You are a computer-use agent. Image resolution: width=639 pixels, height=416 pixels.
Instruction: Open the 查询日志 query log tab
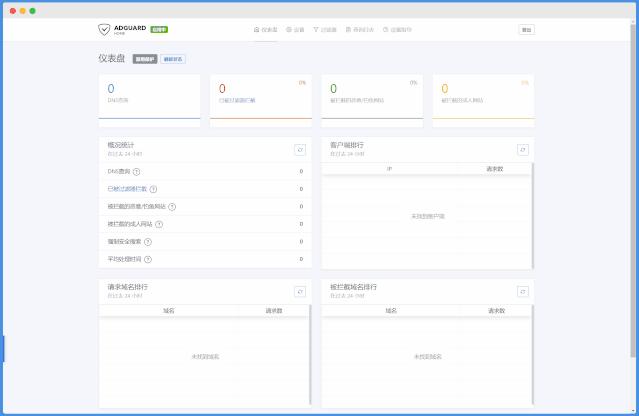click(x=359, y=30)
